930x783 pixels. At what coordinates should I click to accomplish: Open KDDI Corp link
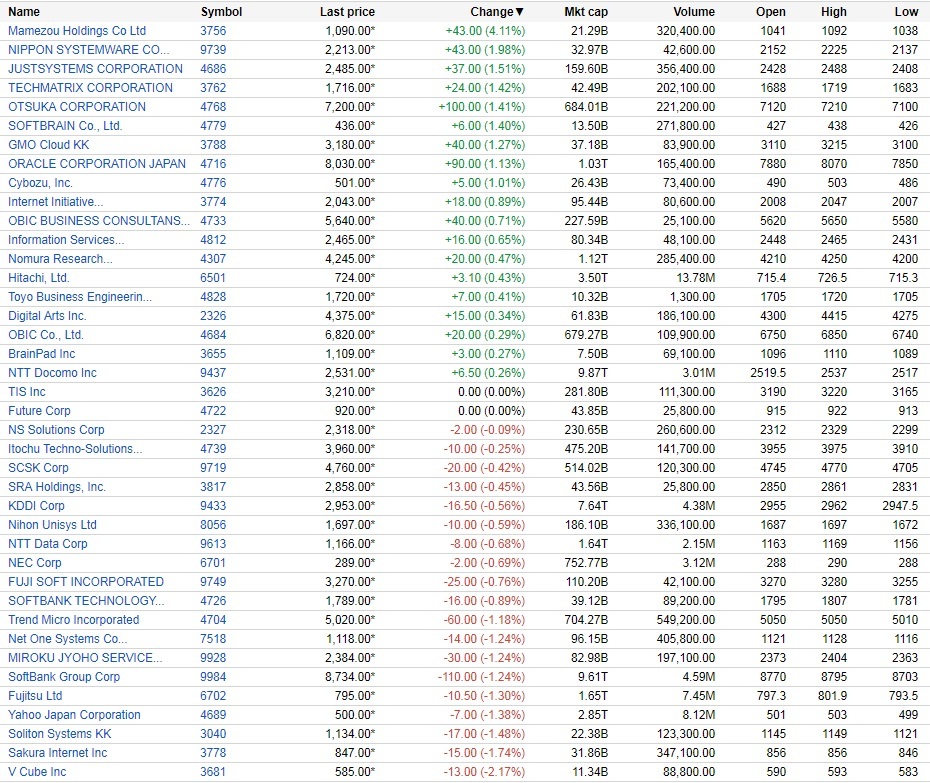[36, 505]
